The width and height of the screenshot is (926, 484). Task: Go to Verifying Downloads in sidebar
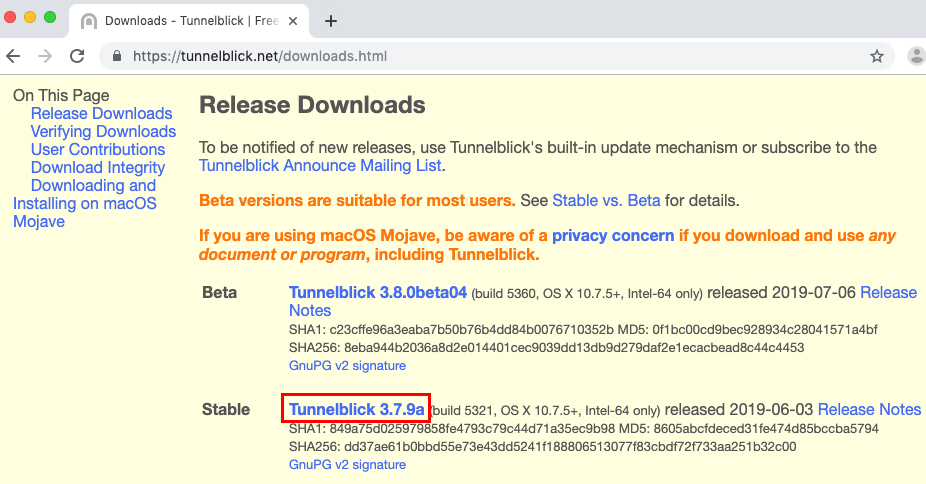[x=103, y=132]
